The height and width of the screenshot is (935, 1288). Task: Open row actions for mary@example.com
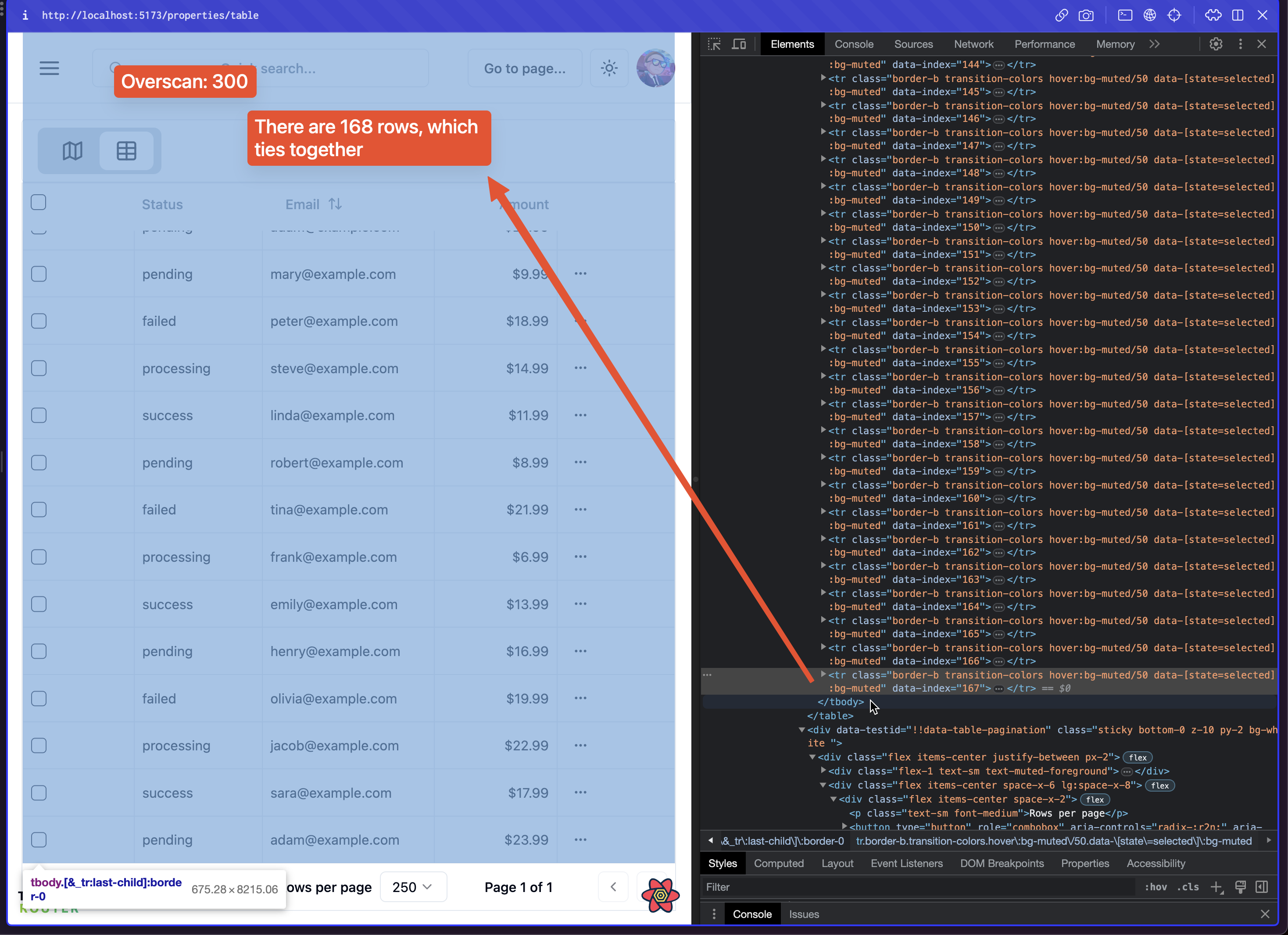[x=580, y=274]
